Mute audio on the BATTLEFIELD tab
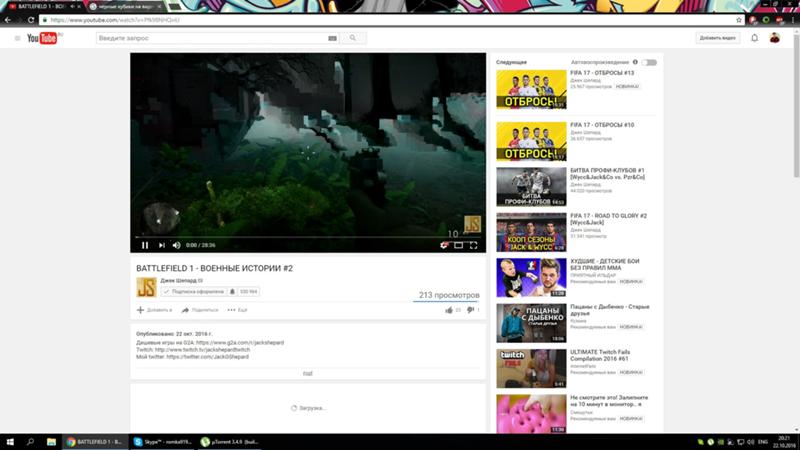 tap(72, 7)
